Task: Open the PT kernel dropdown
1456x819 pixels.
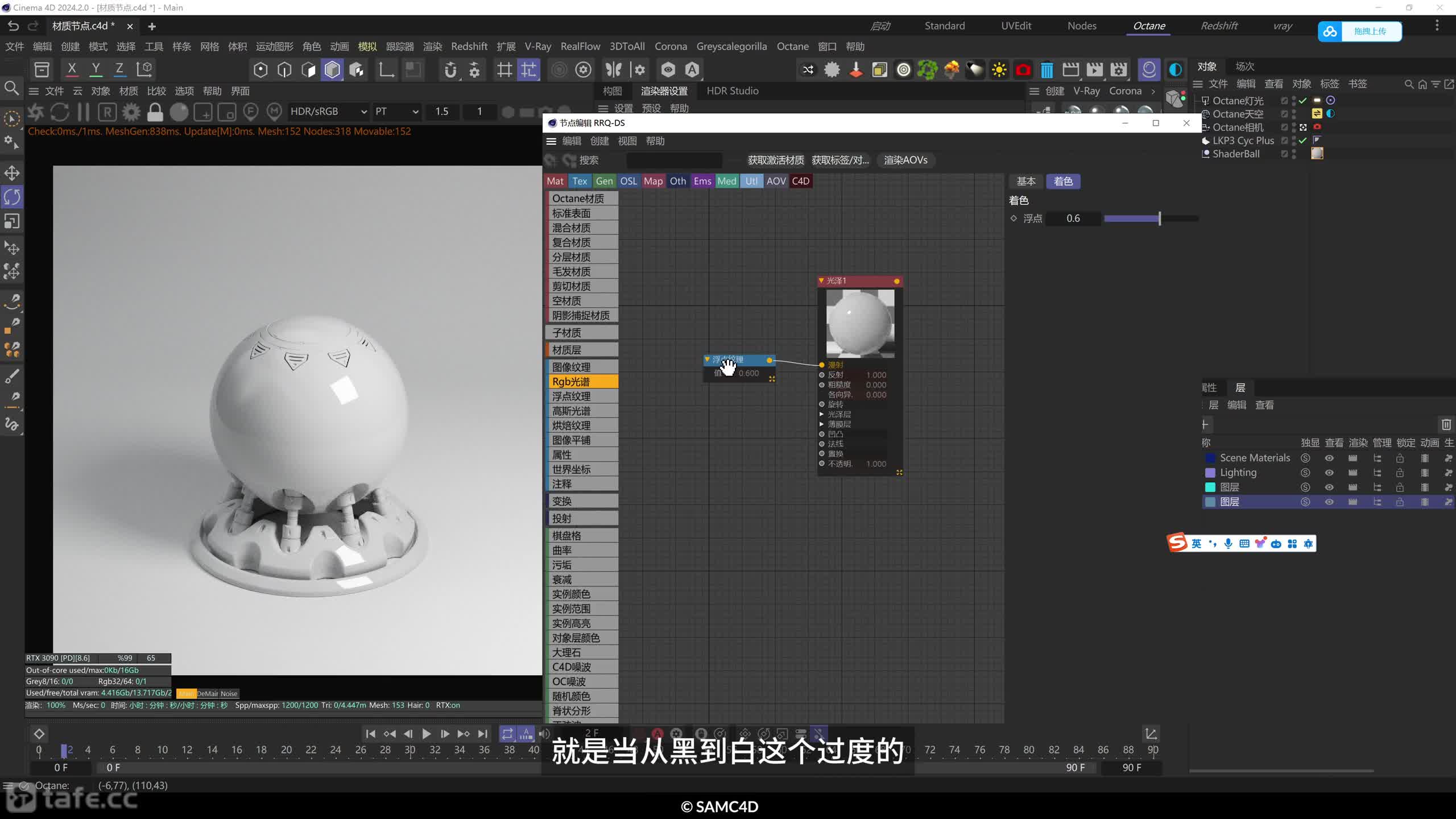Action: [396, 111]
